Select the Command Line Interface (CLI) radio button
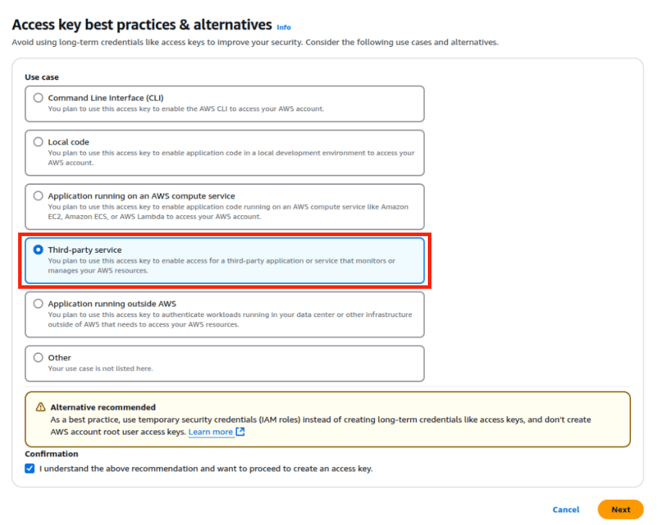This screenshot has height=525, width=670. (38, 98)
